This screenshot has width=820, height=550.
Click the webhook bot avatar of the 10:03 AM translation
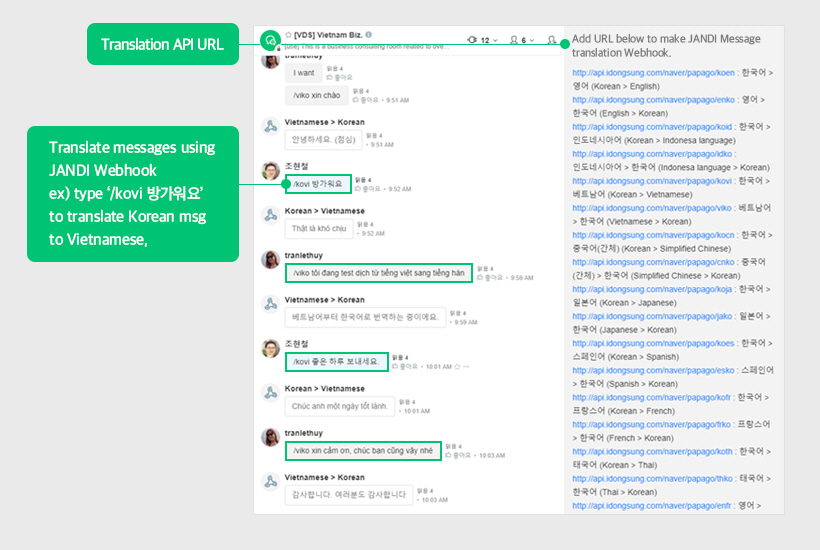coord(270,482)
